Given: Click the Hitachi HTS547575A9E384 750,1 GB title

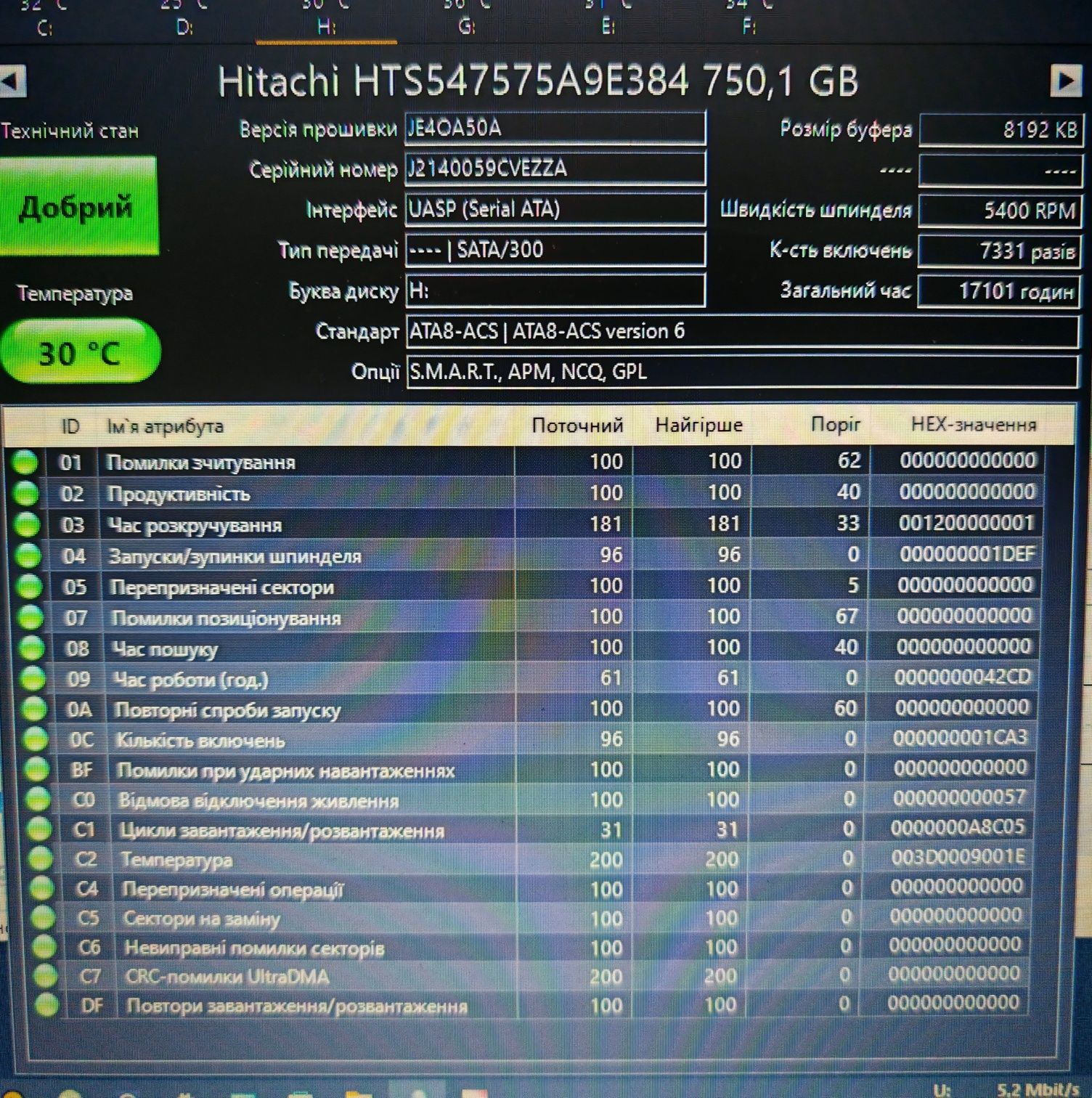Looking at the screenshot, I should [x=538, y=81].
